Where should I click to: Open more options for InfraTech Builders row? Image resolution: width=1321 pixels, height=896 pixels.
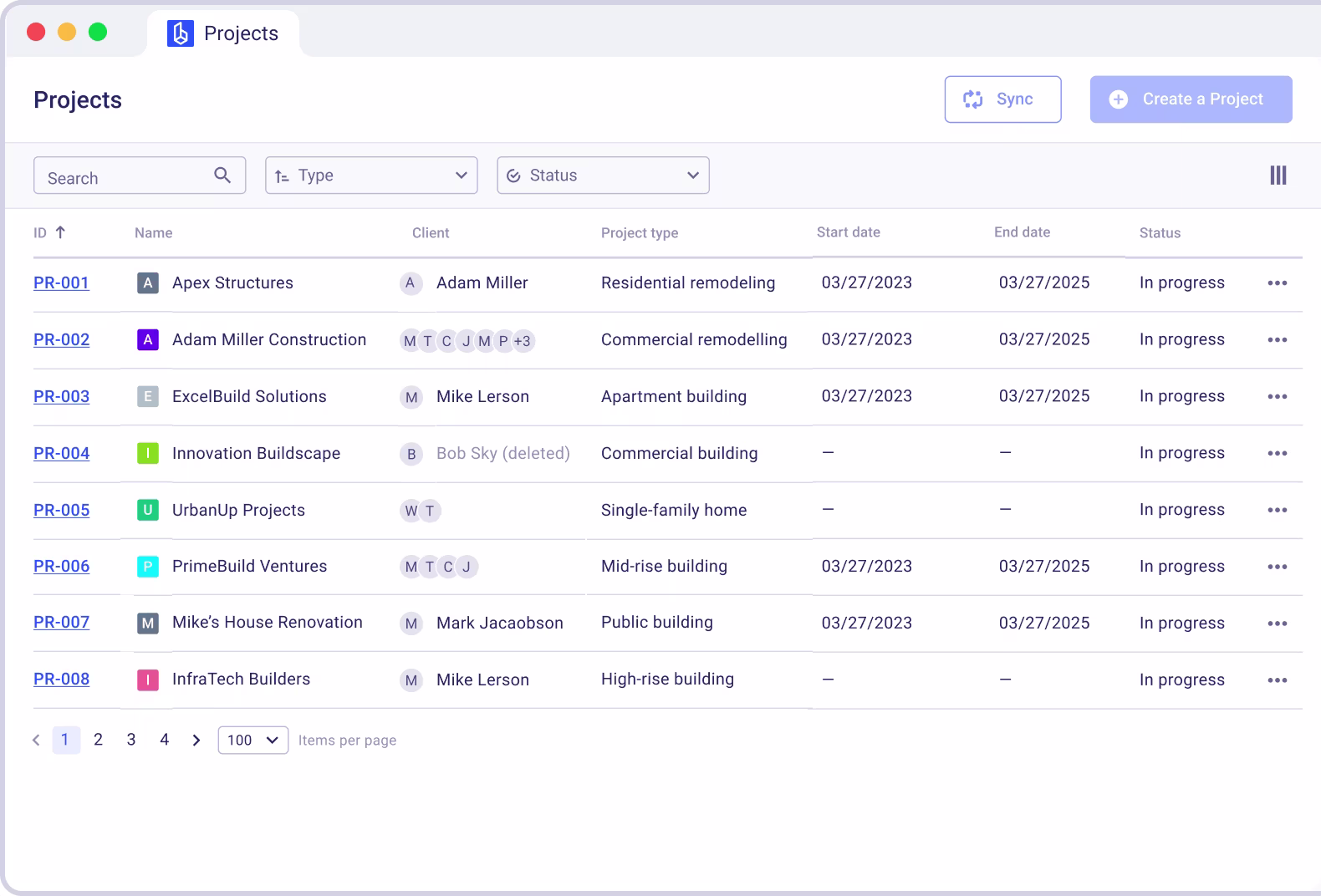[x=1277, y=680]
